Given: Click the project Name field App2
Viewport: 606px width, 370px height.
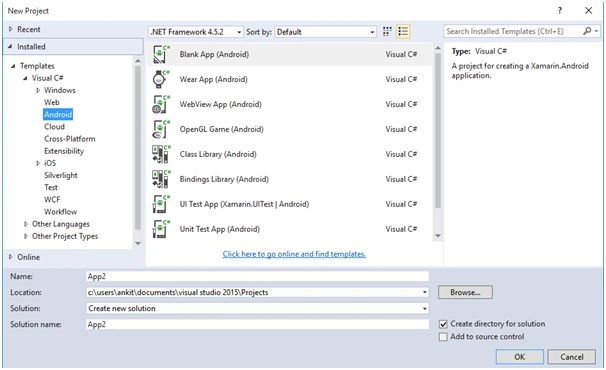Looking at the screenshot, I should point(257,276).
